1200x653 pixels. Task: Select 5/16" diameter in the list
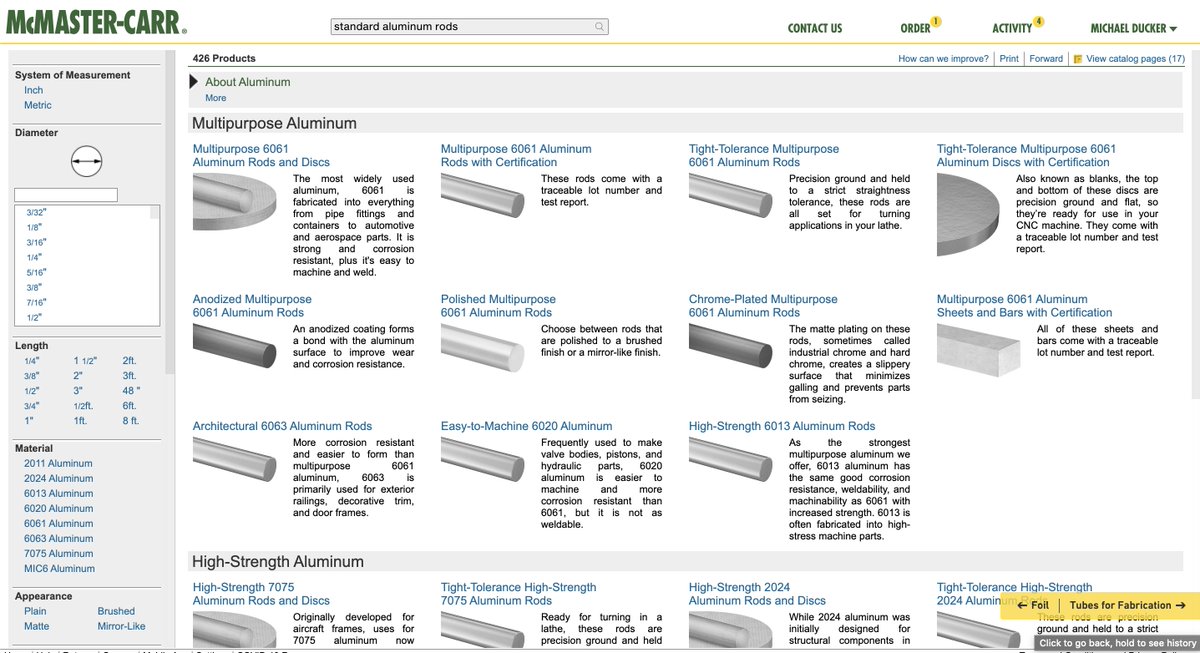36,272
